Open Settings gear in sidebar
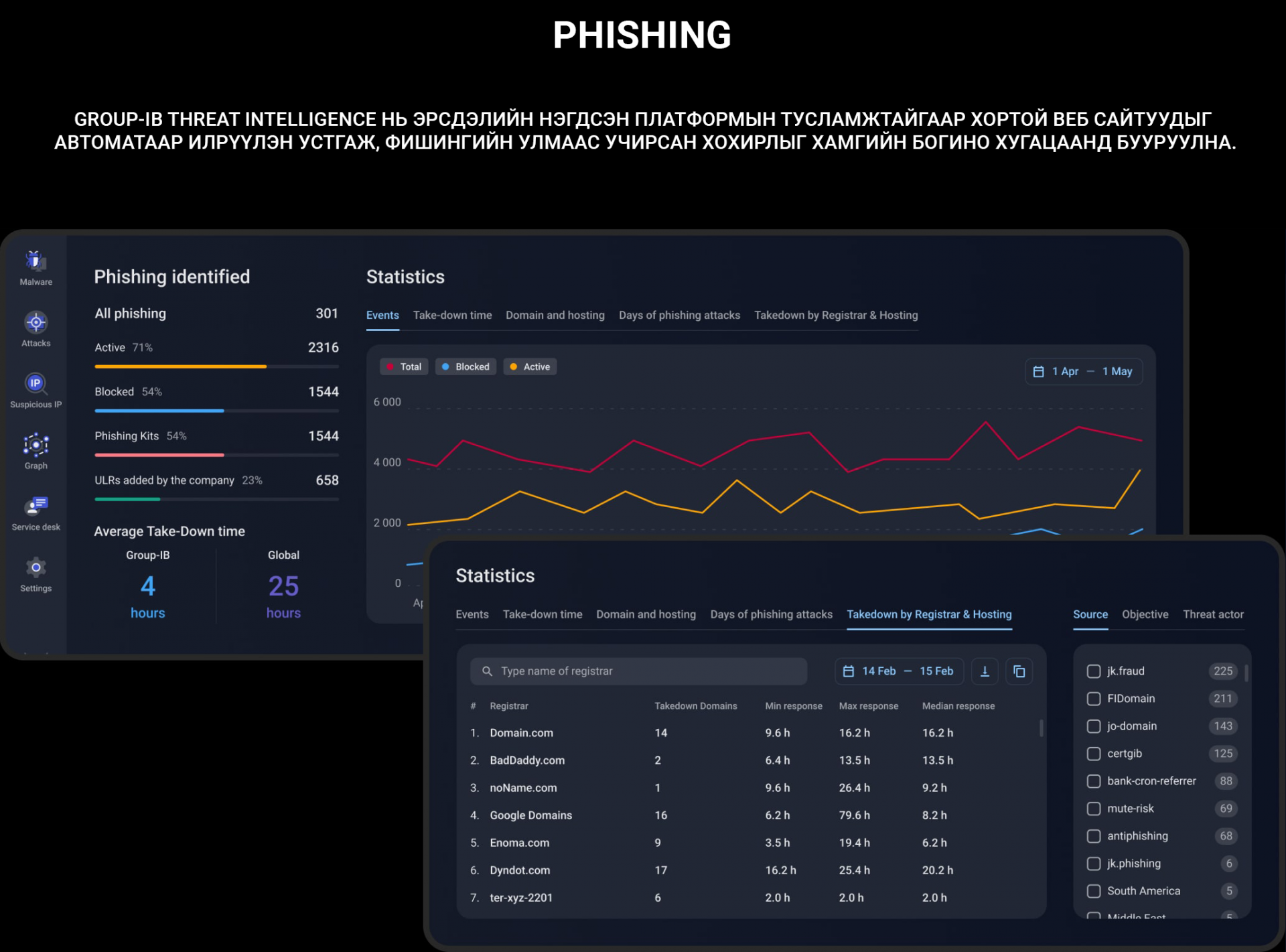The width and height of the screenshot is (1286, 952). 35,568
